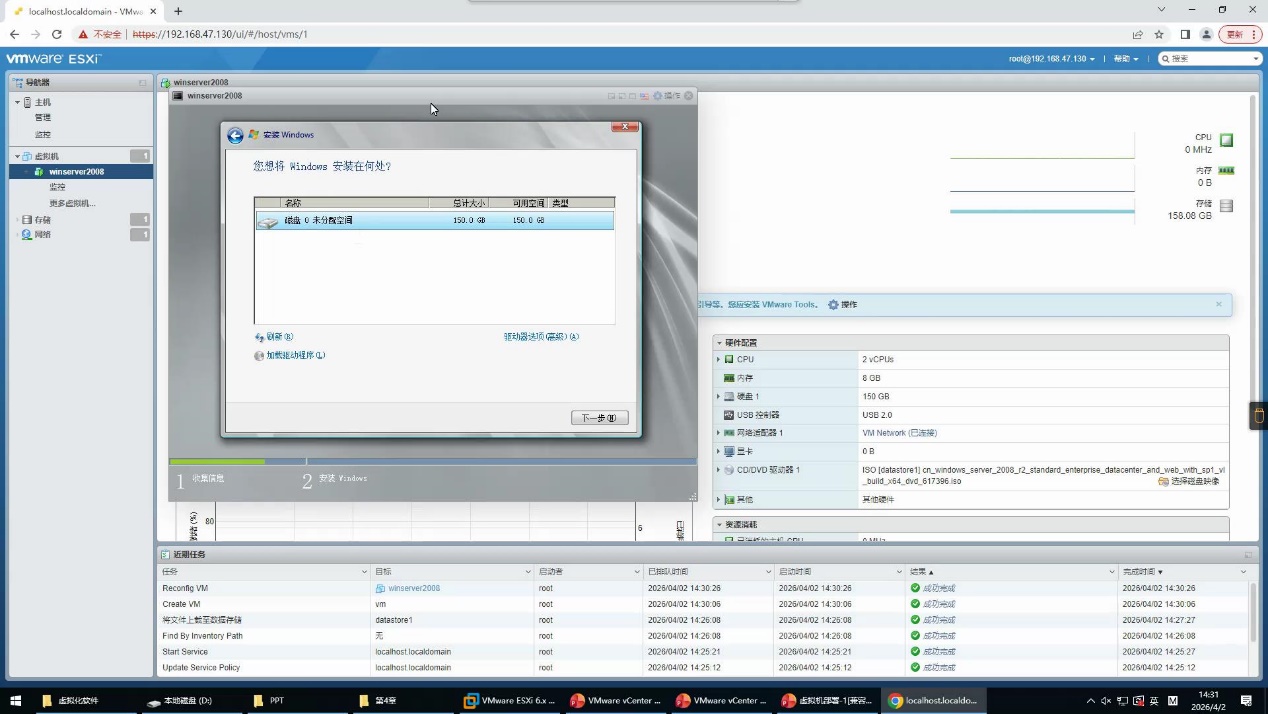Click the keyboard layout flag icon in console

click(644, 96)
